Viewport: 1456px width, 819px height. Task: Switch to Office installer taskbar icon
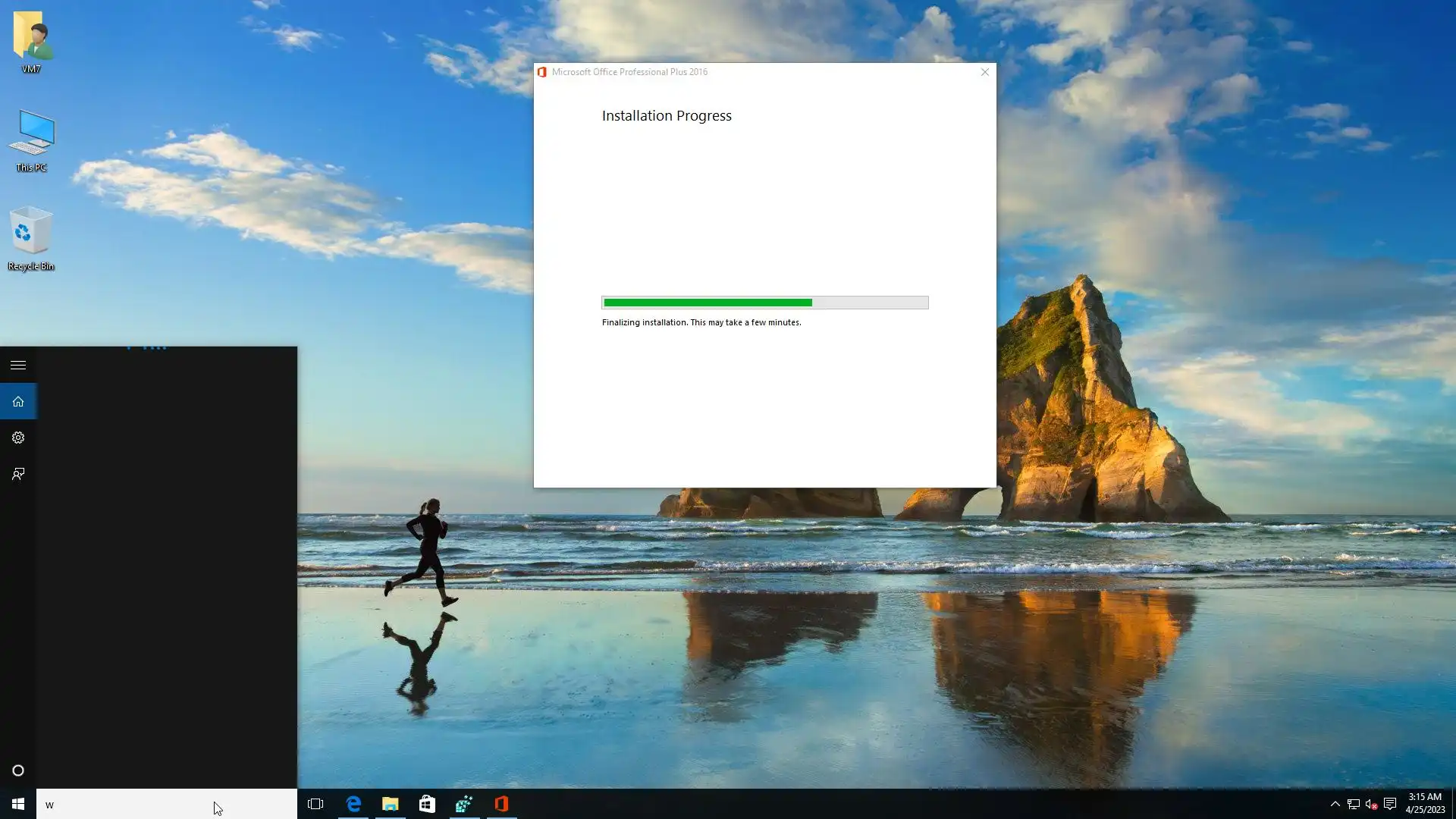(501, 804)
